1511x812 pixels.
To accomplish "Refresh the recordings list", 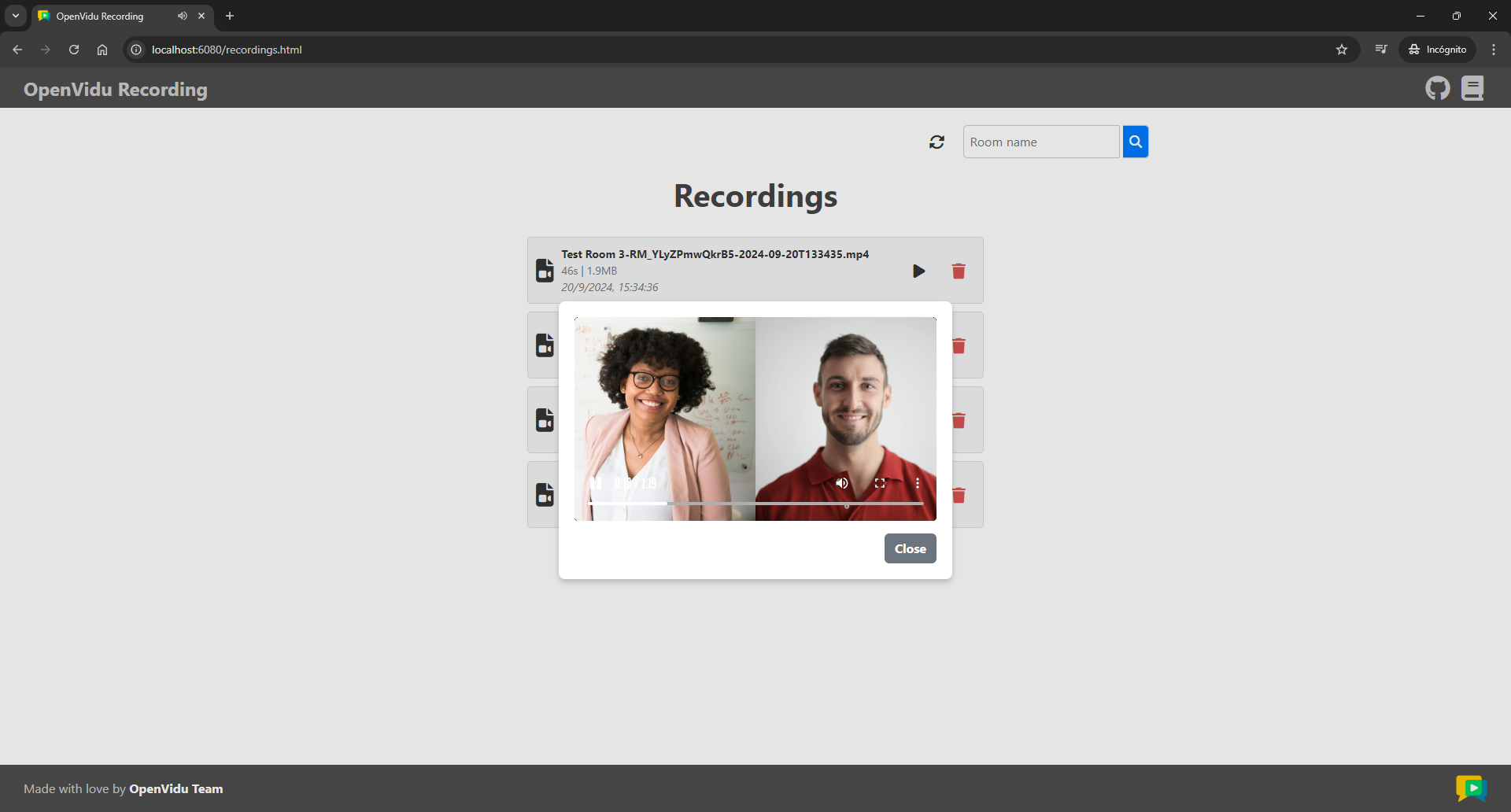I will [x=937, y=142].
